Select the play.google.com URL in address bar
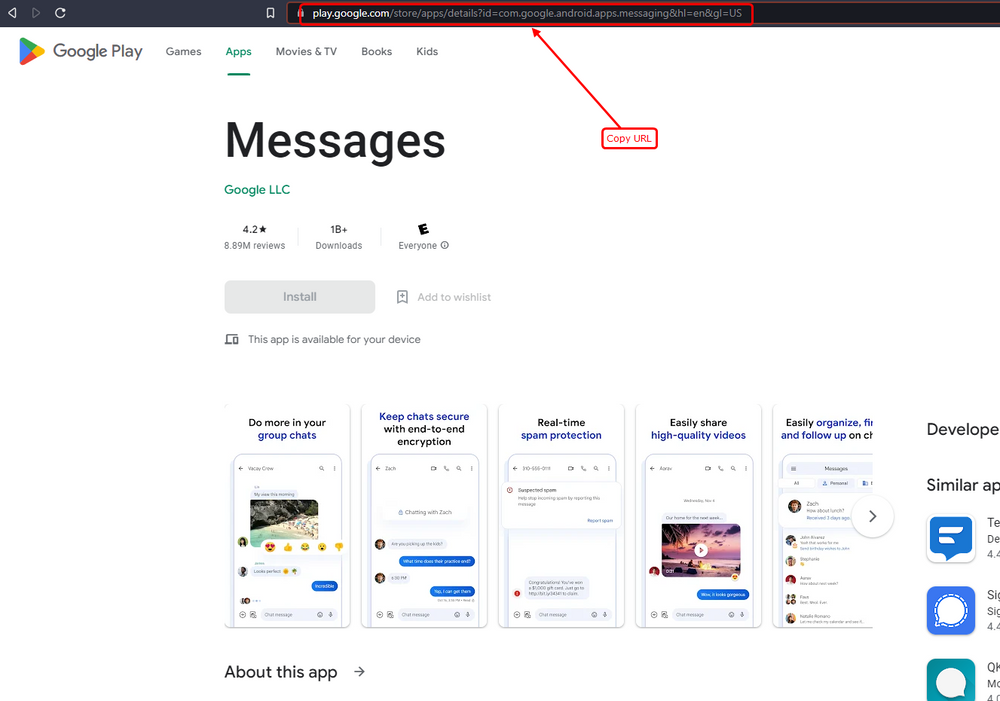1000x701 pixels. pos(527,13)
